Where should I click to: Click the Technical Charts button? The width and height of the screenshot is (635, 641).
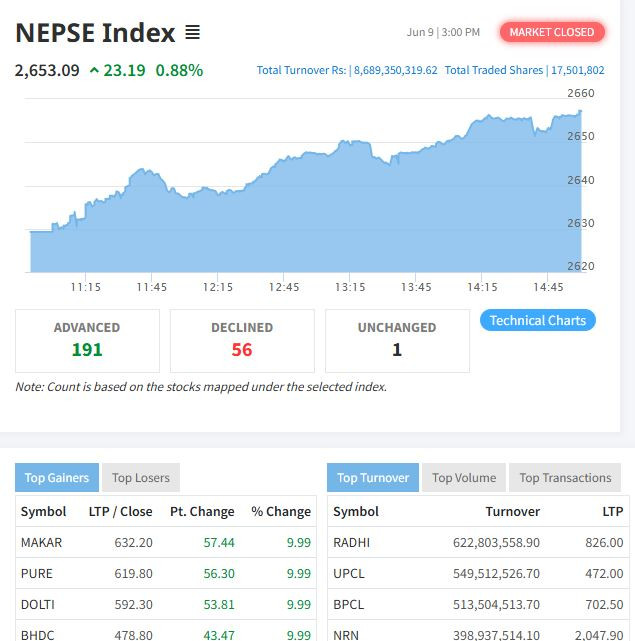click(538, 321)
